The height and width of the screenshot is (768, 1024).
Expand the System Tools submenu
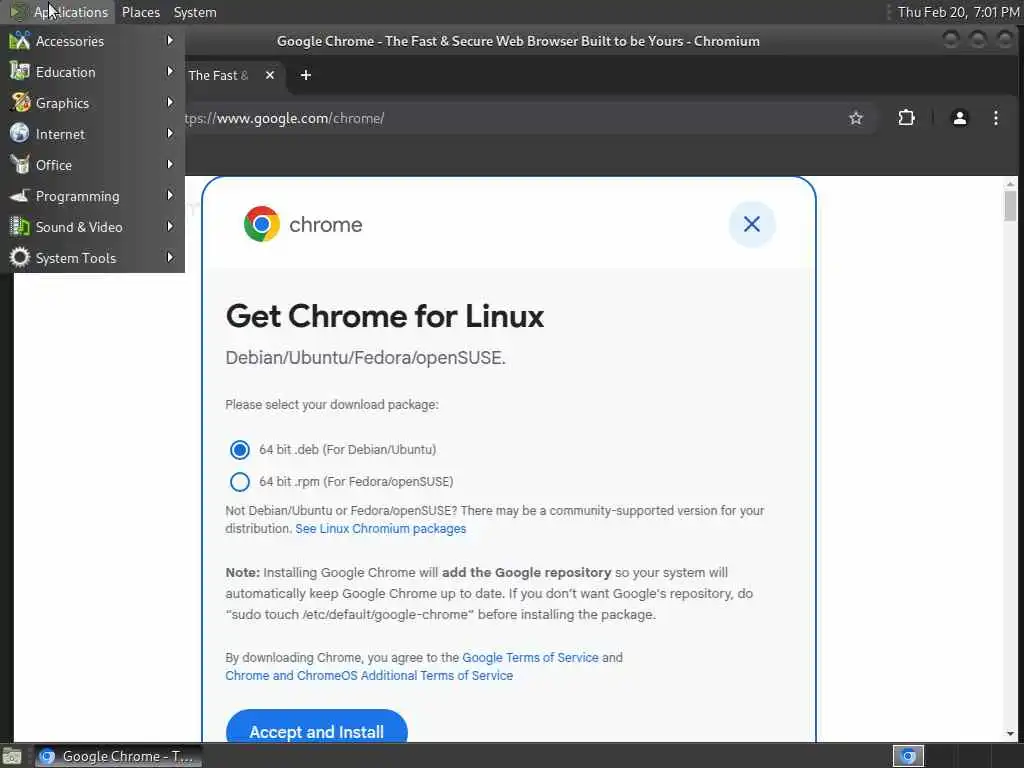pyautogui.click(x=93, y=258)
